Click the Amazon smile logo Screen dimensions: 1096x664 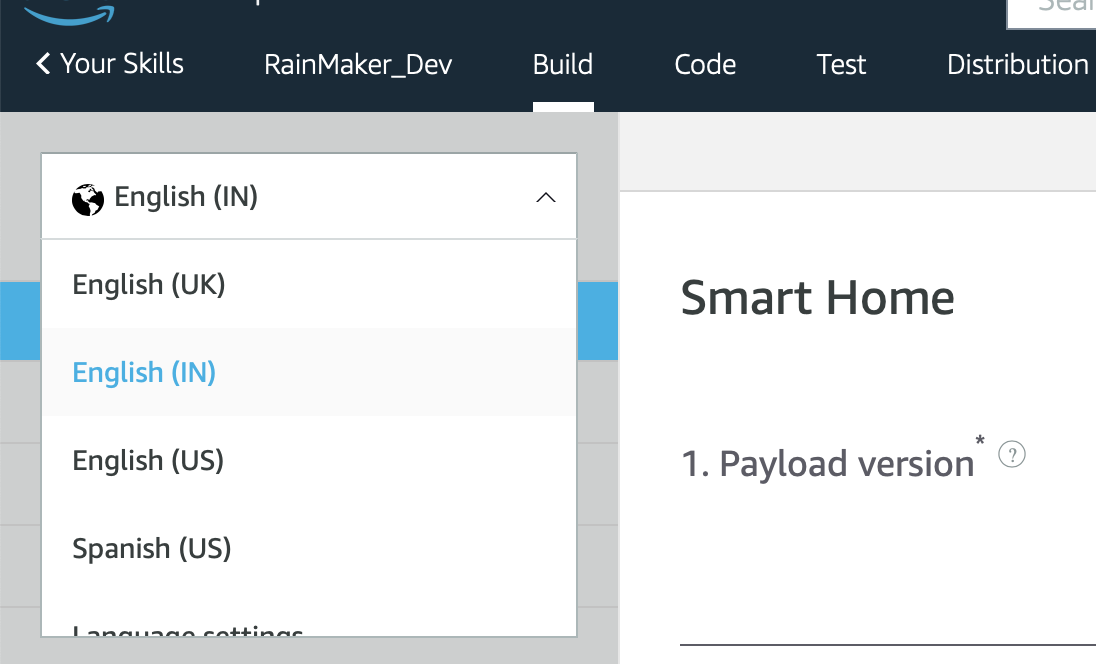pos(68,13)
